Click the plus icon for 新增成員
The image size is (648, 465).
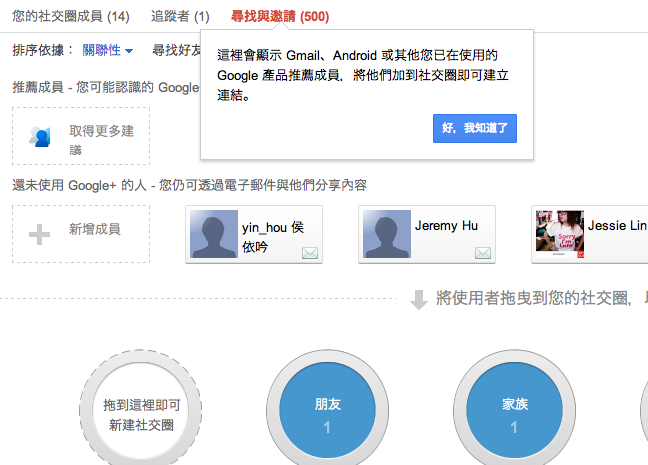[39, 234]
